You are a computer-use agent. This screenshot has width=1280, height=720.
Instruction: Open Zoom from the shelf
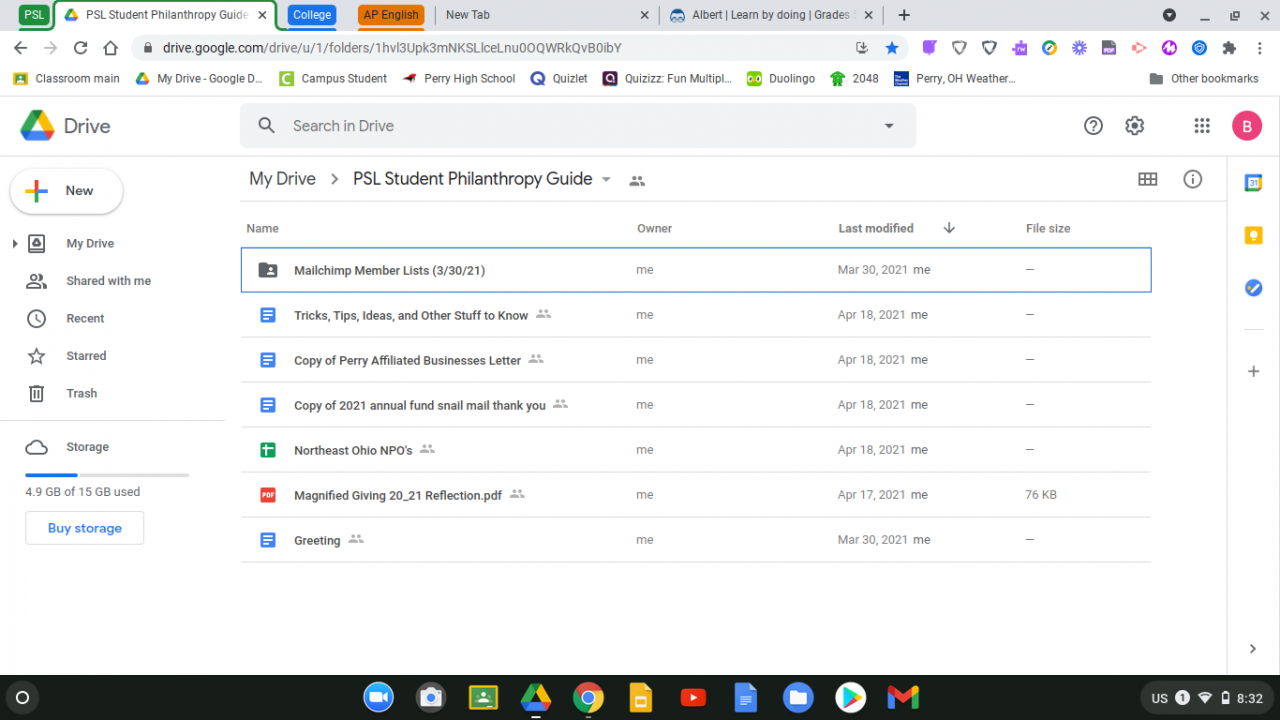(x=378, y=698)
